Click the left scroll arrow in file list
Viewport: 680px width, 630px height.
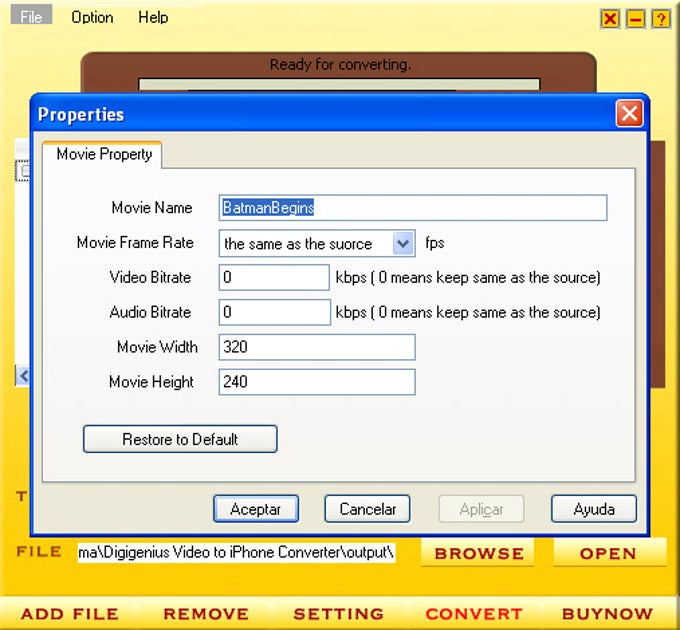[23, 375]
